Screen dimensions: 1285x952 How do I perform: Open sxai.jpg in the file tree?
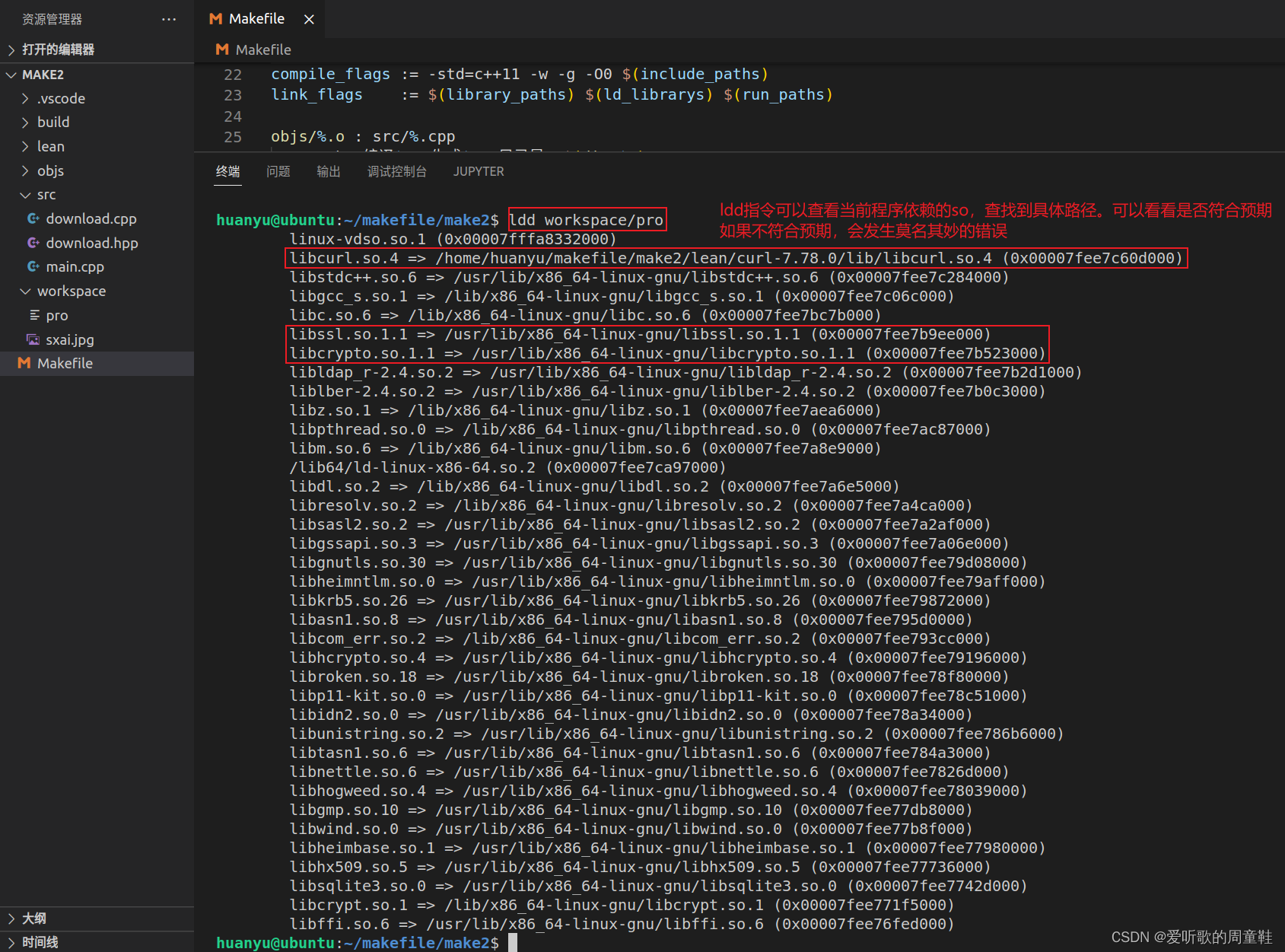97,339
